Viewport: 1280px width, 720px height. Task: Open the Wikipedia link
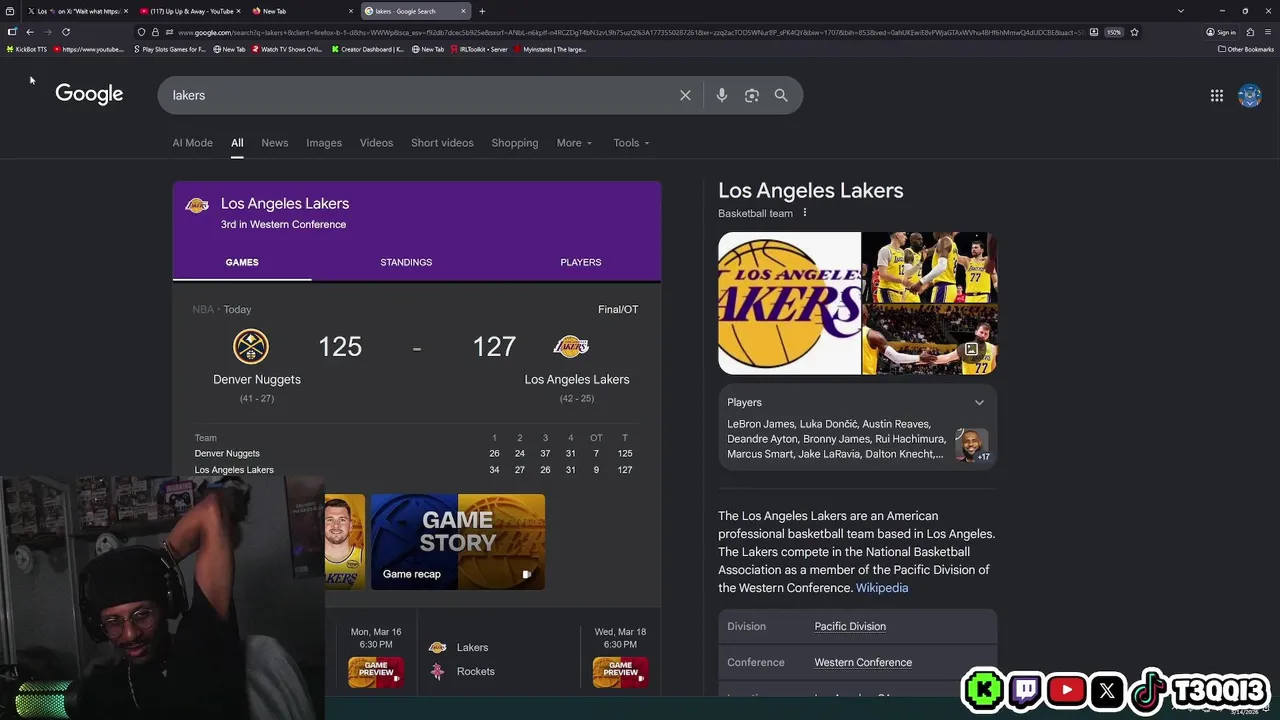pyautogui.click(x=882, y=588)
